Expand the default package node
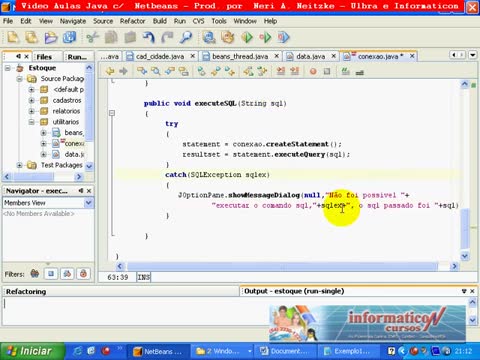480x360 pixels. (31, 89)
